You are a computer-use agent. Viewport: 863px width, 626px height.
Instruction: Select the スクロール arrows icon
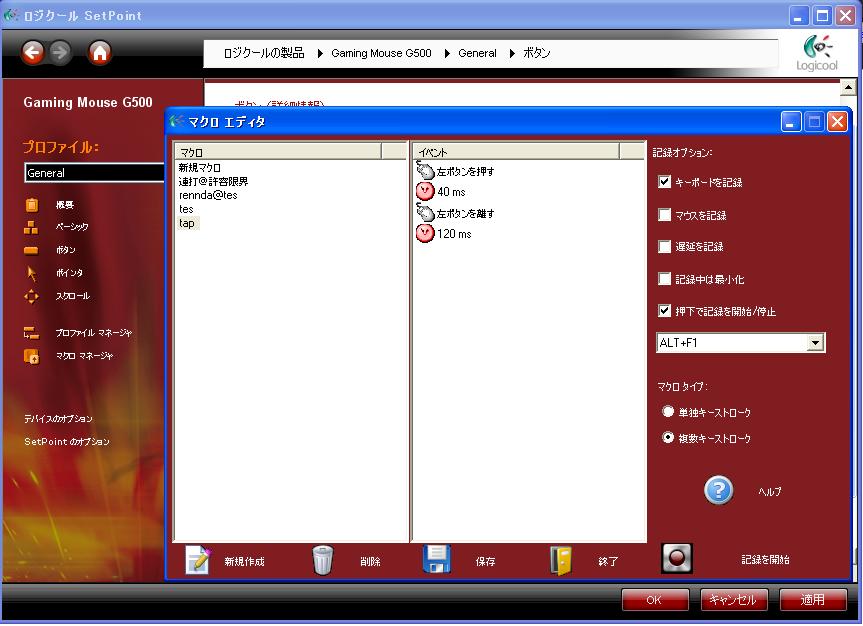click(31, 296)
